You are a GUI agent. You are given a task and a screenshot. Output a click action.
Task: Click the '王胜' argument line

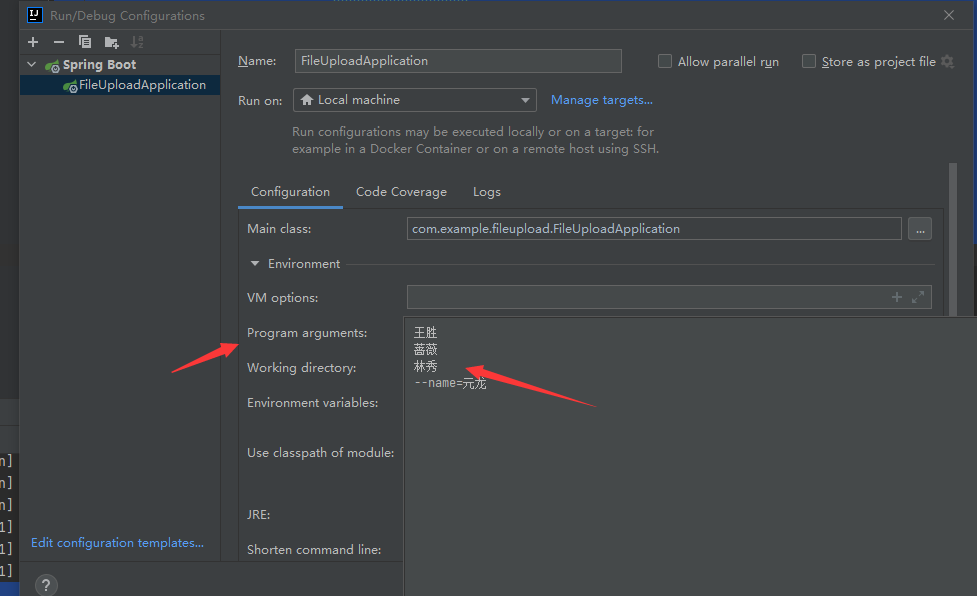[426, 333]
